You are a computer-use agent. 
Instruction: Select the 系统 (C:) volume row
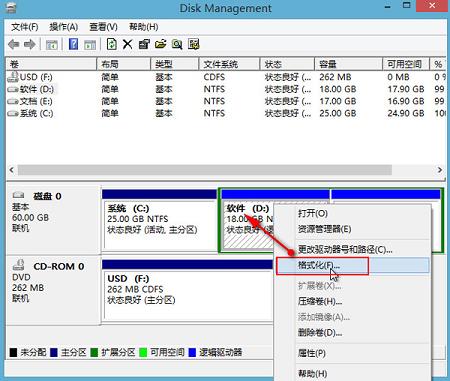(226, 113)
